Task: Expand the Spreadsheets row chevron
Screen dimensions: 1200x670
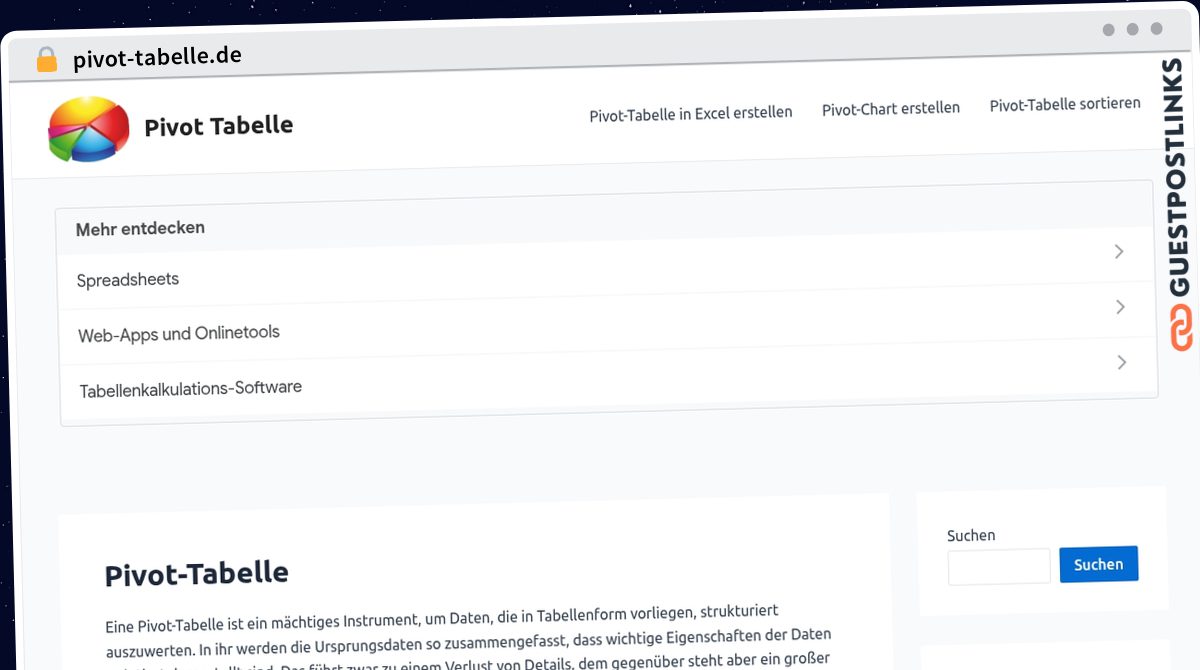Action: [x=1119, y=251]
